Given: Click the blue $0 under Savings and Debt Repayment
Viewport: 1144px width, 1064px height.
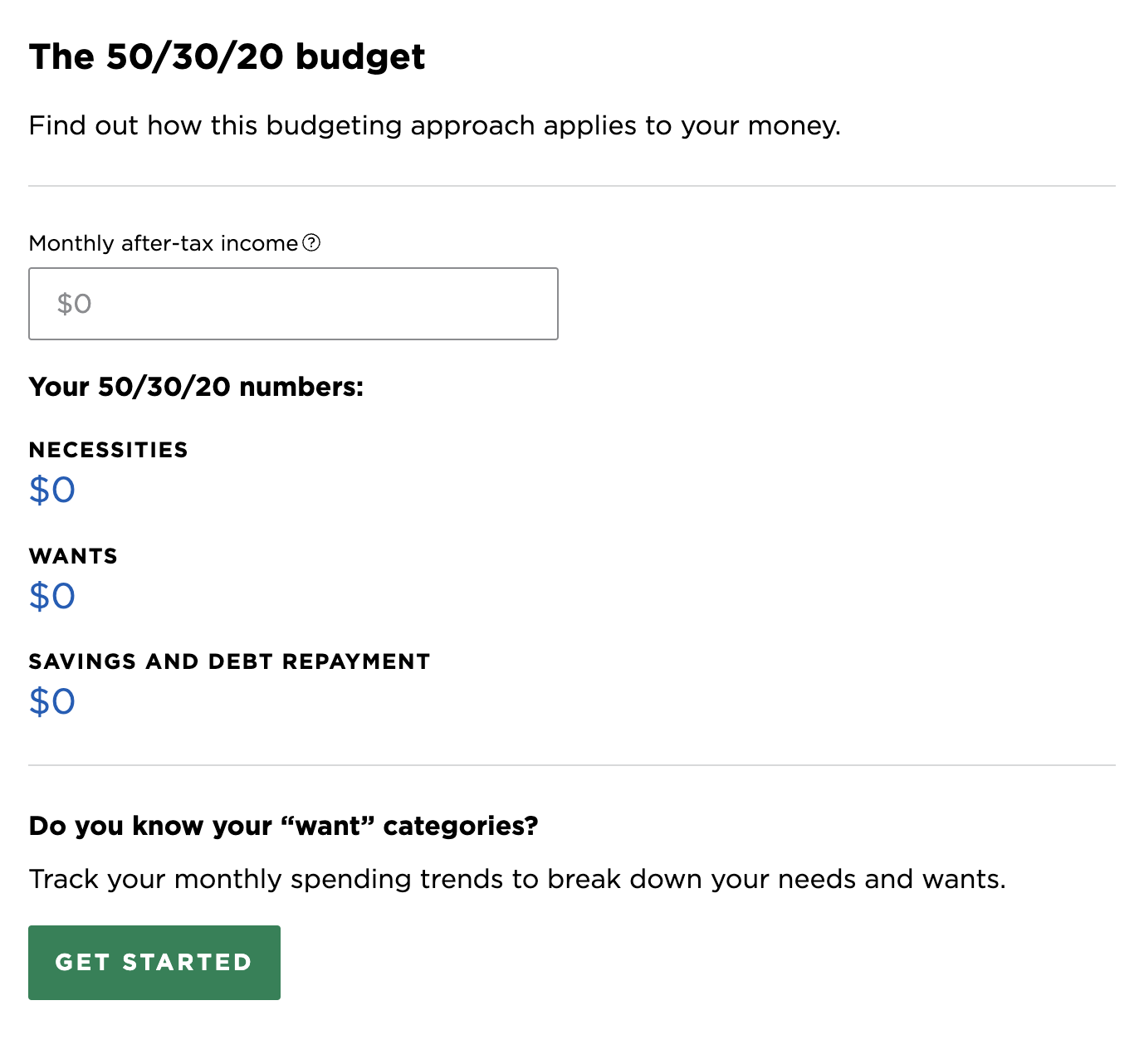Looking at the screenshot, I should coord(51,701).
